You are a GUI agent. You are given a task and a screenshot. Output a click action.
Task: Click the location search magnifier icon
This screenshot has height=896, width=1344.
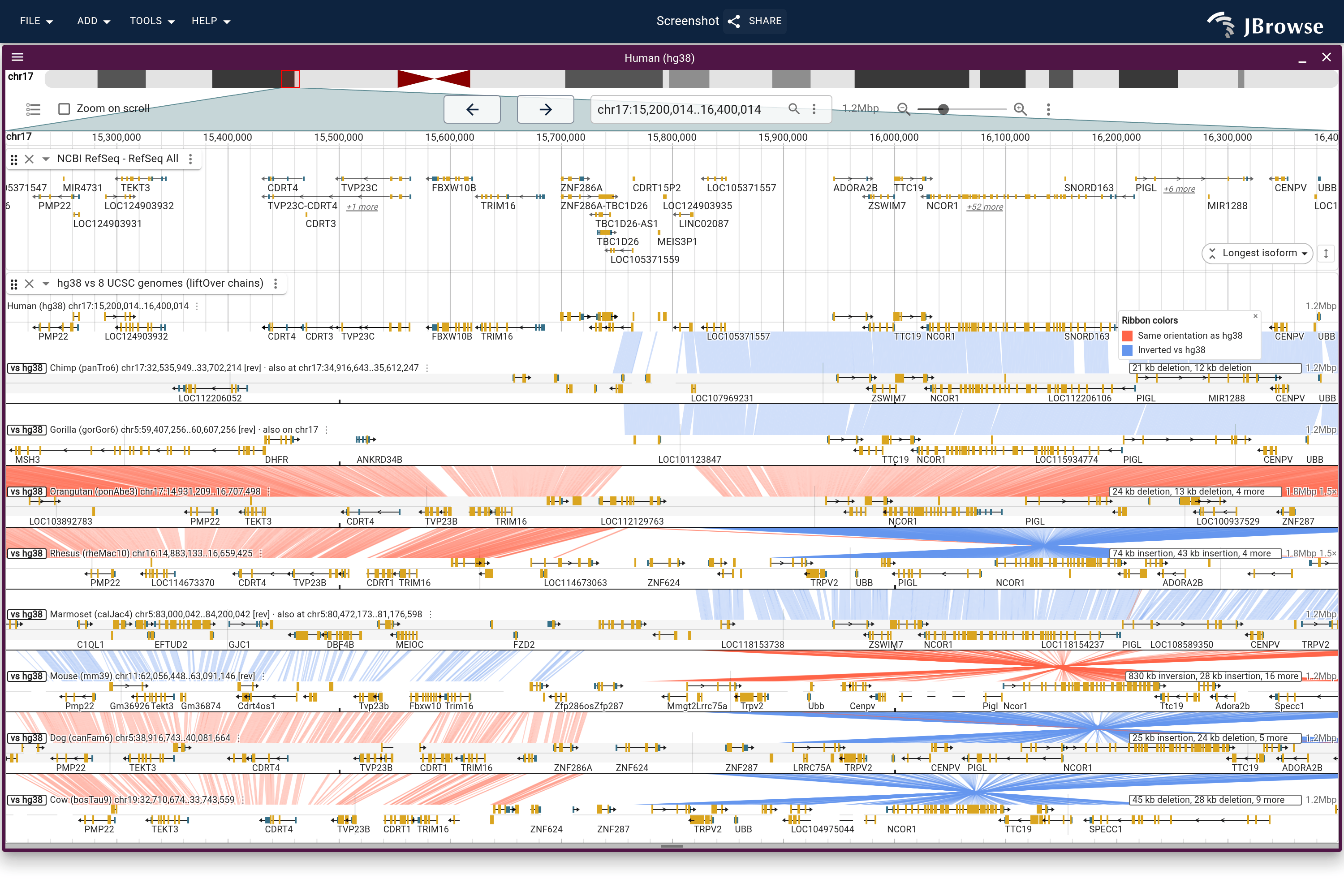pyautogui.click(x=794, y=108)
